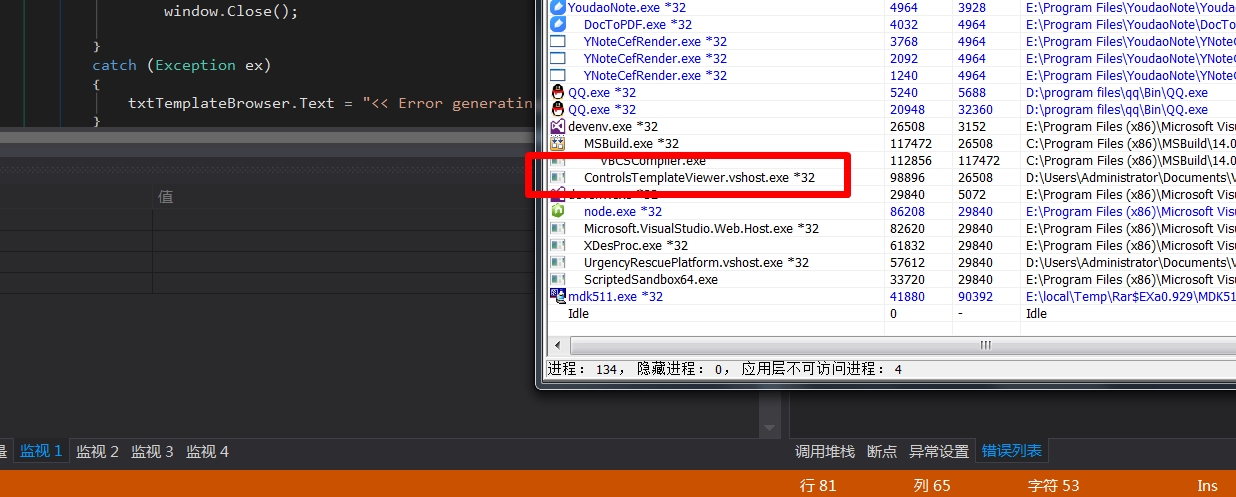The width and height of the screenshot is (1236, 497).
Task: Click the 值 column header
Action: [166, 197]
